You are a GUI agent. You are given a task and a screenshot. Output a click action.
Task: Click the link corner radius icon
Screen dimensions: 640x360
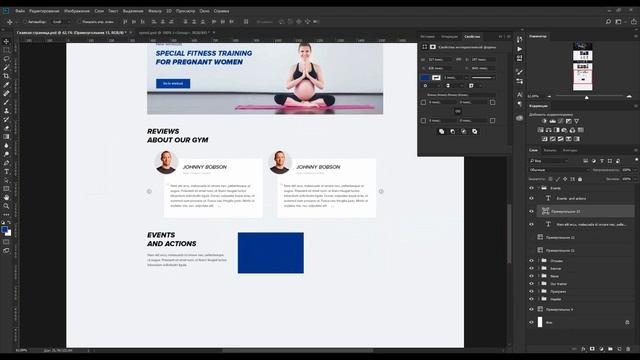(458, 111)
